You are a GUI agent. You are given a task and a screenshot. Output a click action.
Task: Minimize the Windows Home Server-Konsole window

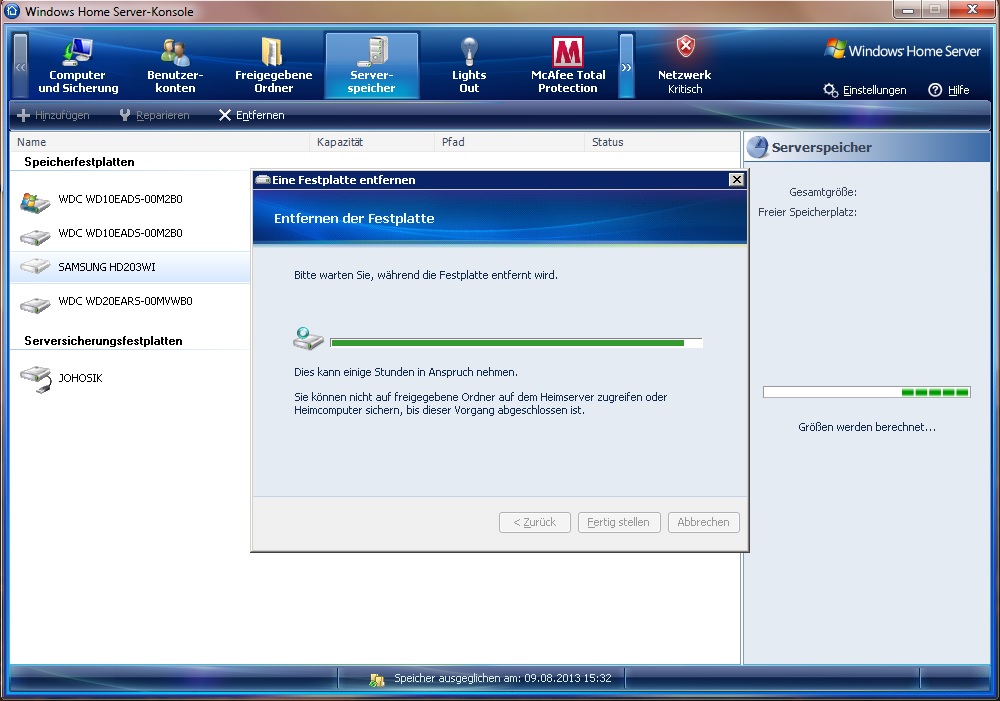tap(908, 10)
